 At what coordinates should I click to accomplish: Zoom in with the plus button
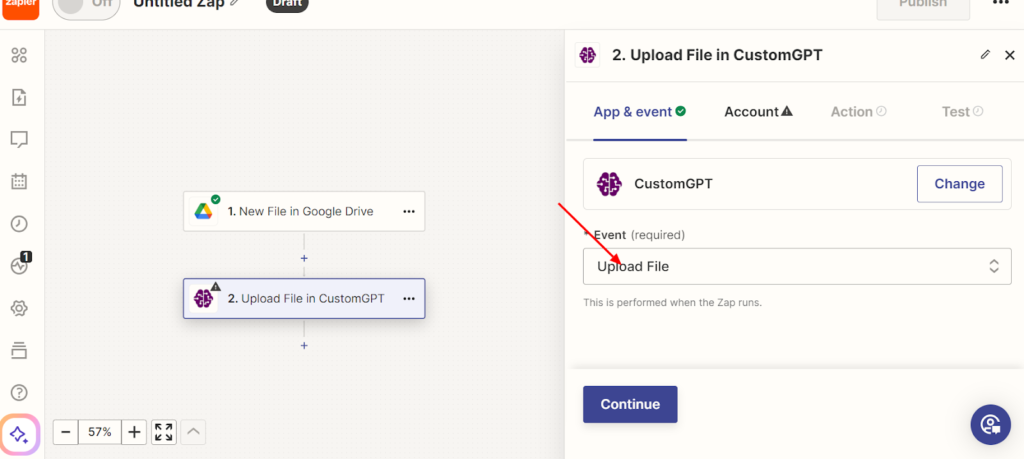(x=135, y=432)
